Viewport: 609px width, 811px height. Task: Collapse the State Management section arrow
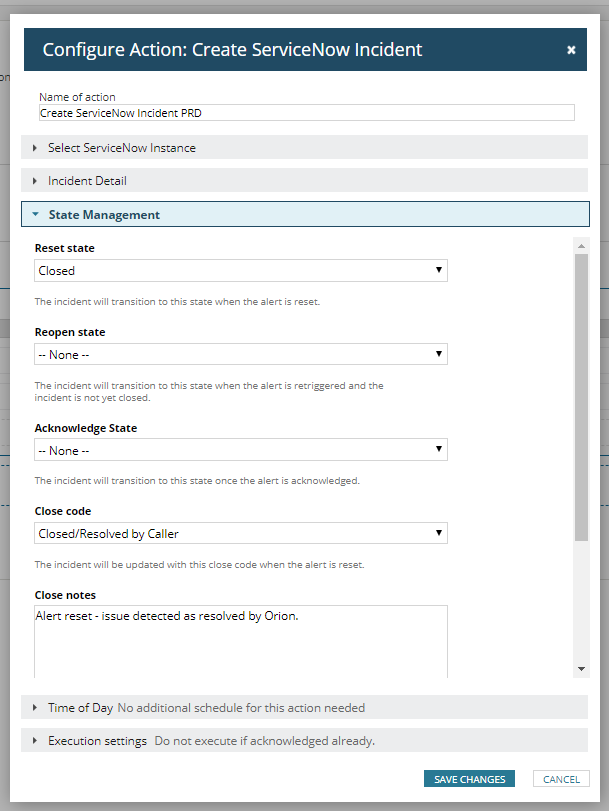(x=35, y=214)
